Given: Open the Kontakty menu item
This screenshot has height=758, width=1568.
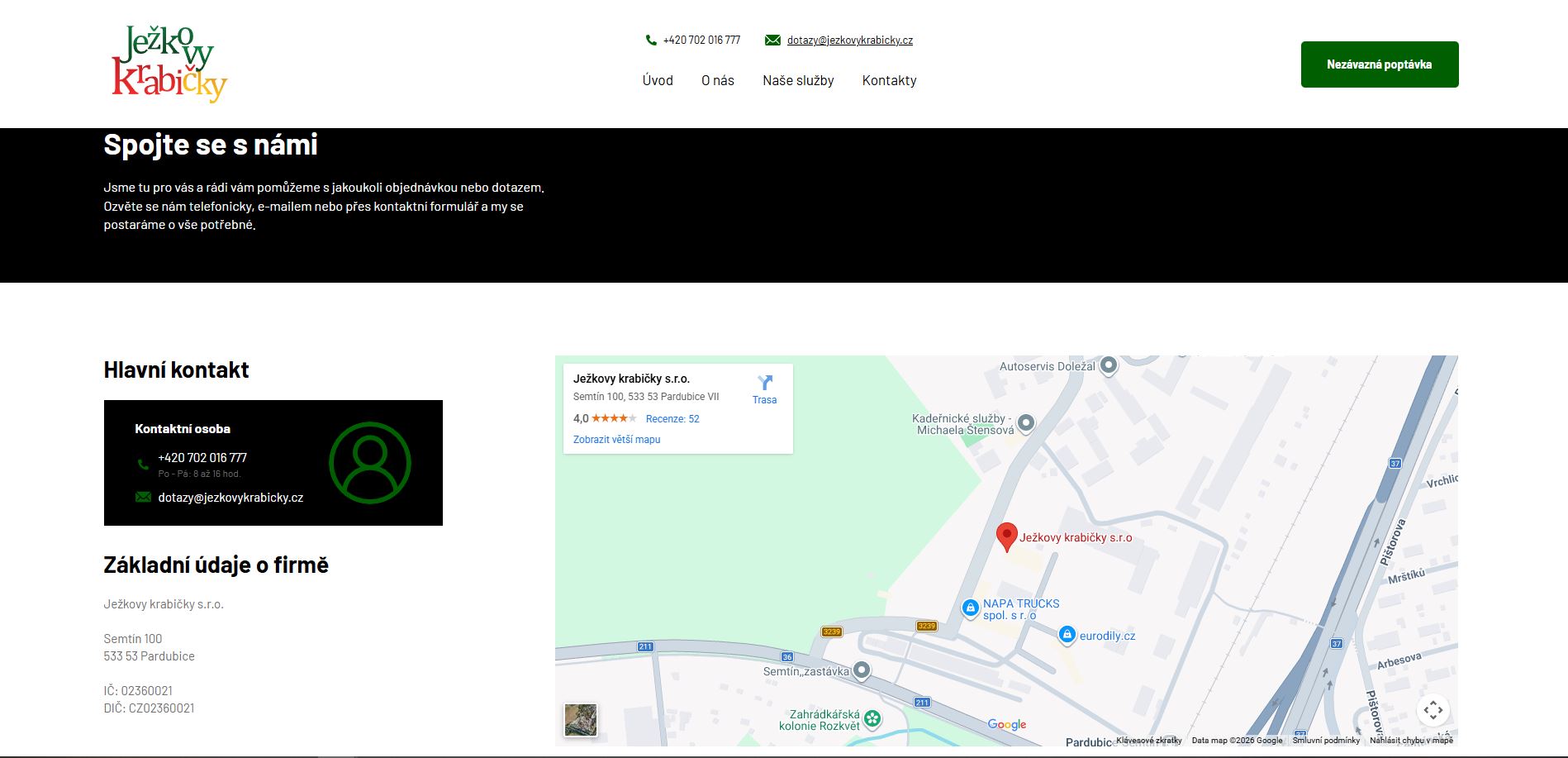Looking at the screenshot, I should click(x=889, y=80).
